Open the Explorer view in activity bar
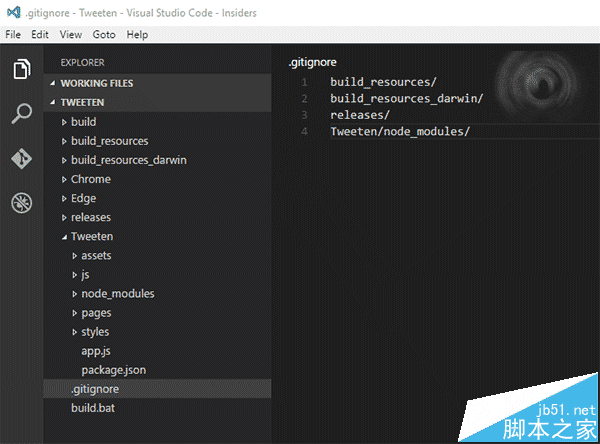 [21, 69]
